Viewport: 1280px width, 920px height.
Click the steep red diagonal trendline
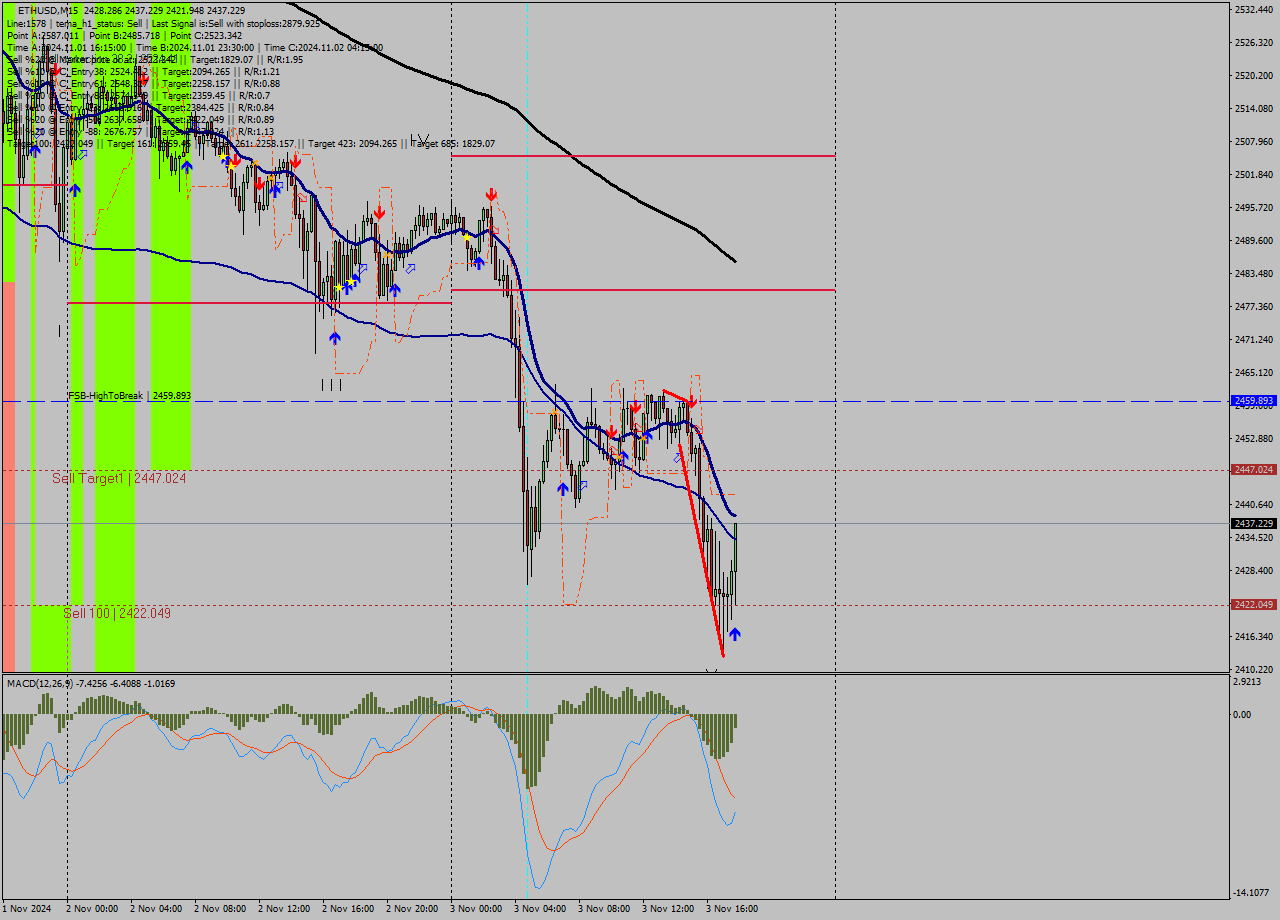point(700,550)
